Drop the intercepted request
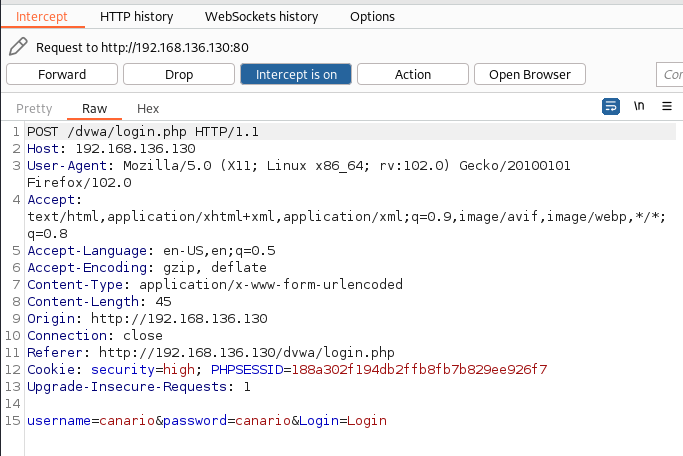 click(x=179, y=74)
